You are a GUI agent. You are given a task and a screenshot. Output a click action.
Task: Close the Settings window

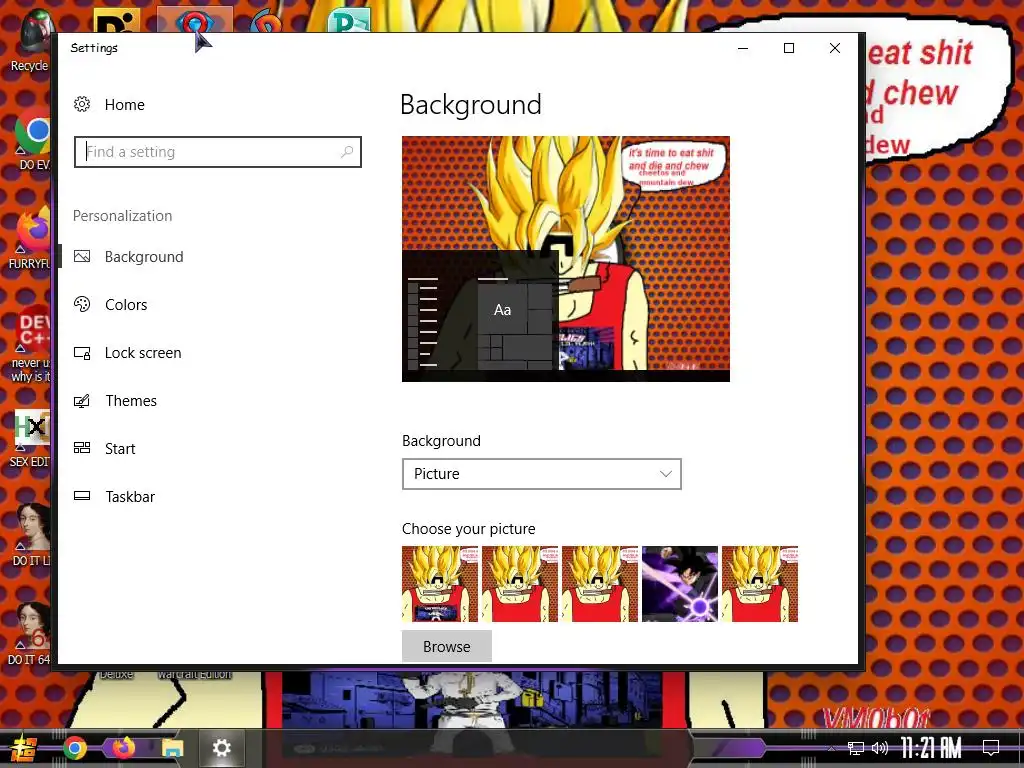coord(835,48)
